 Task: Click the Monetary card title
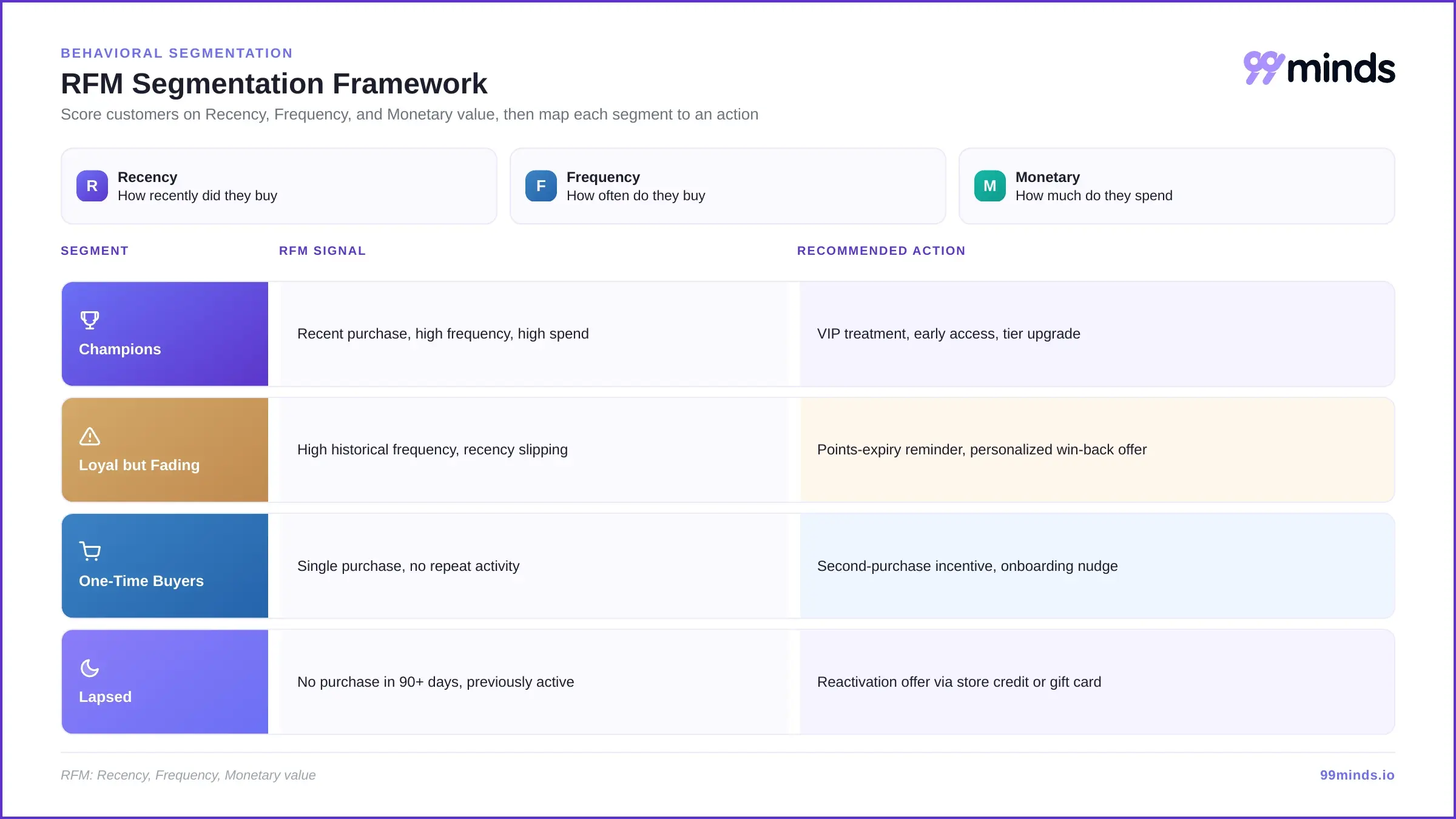click(1048, 177)
